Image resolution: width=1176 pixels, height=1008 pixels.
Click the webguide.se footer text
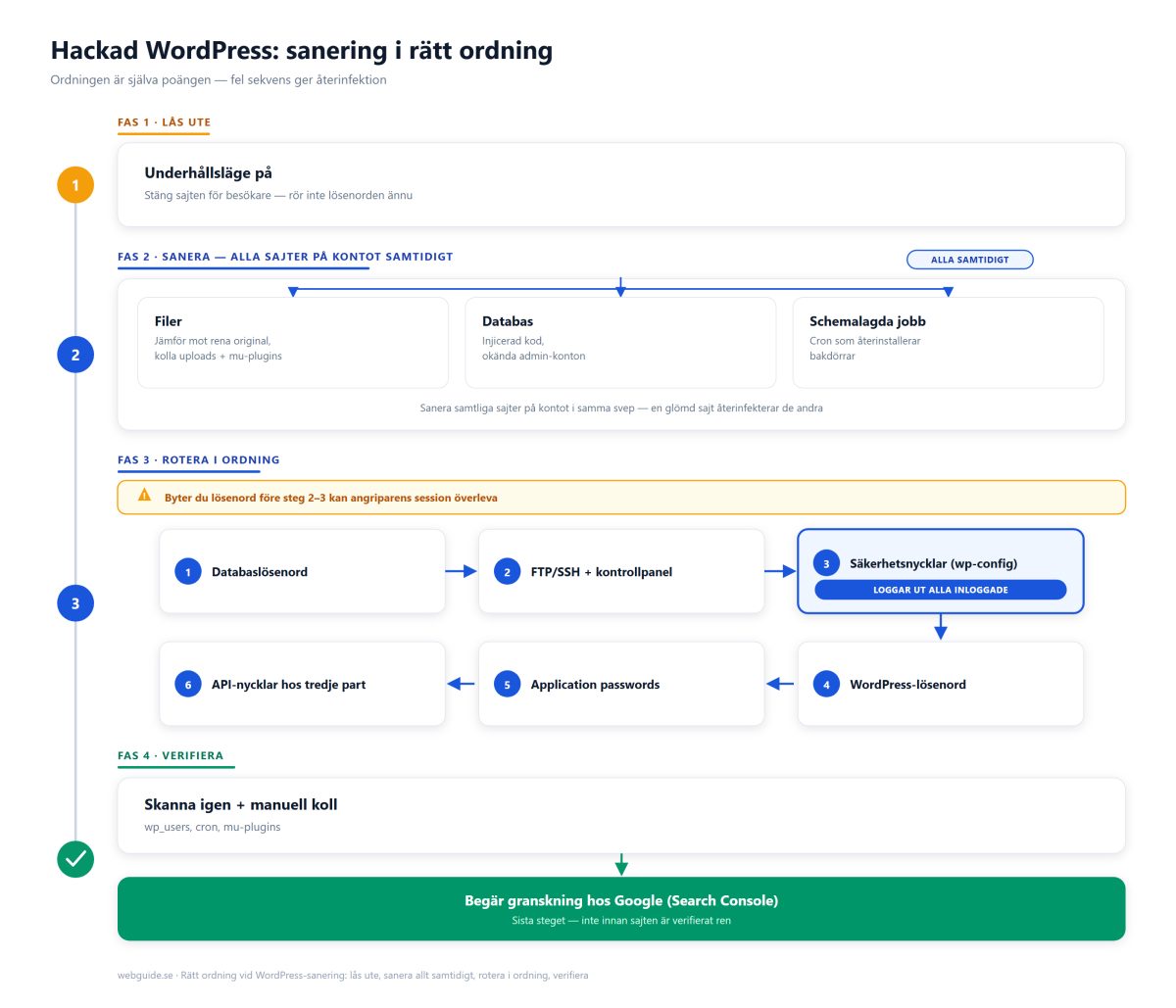tap(353, 975)
